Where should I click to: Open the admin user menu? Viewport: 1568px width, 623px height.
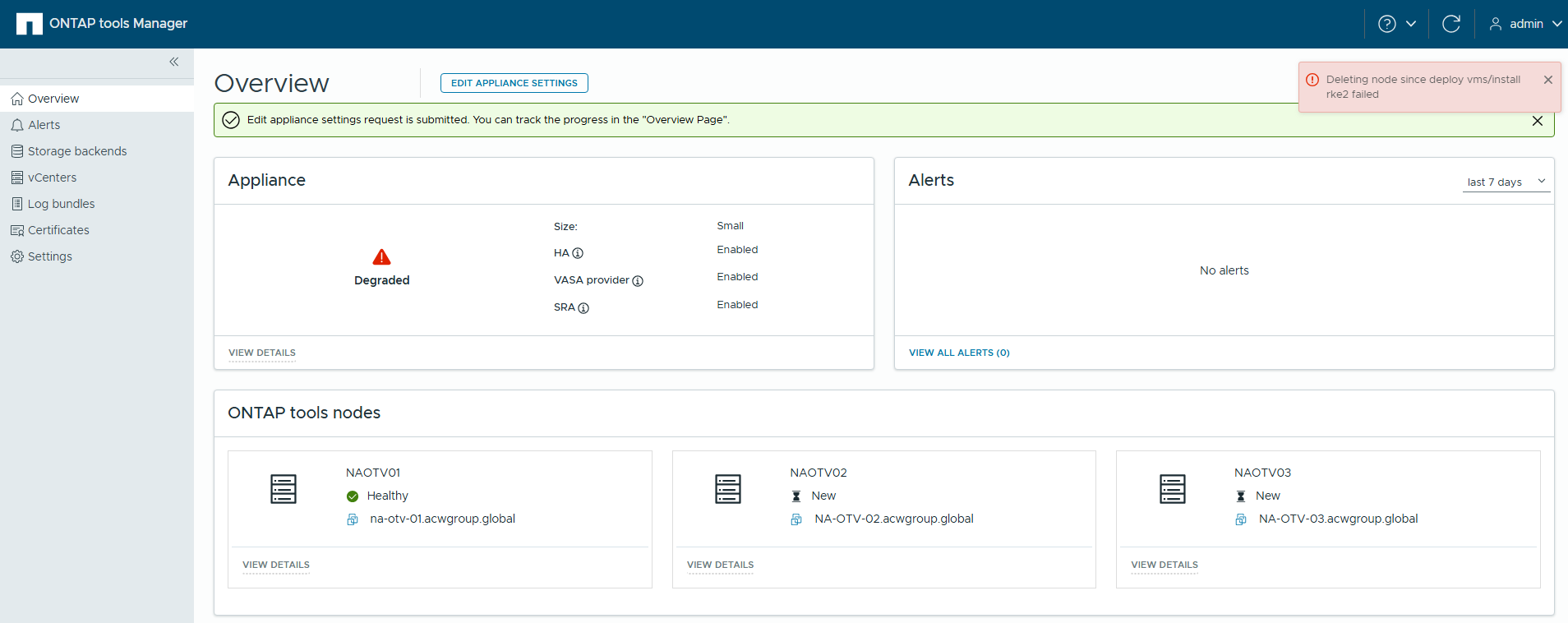pos(1525,24)
